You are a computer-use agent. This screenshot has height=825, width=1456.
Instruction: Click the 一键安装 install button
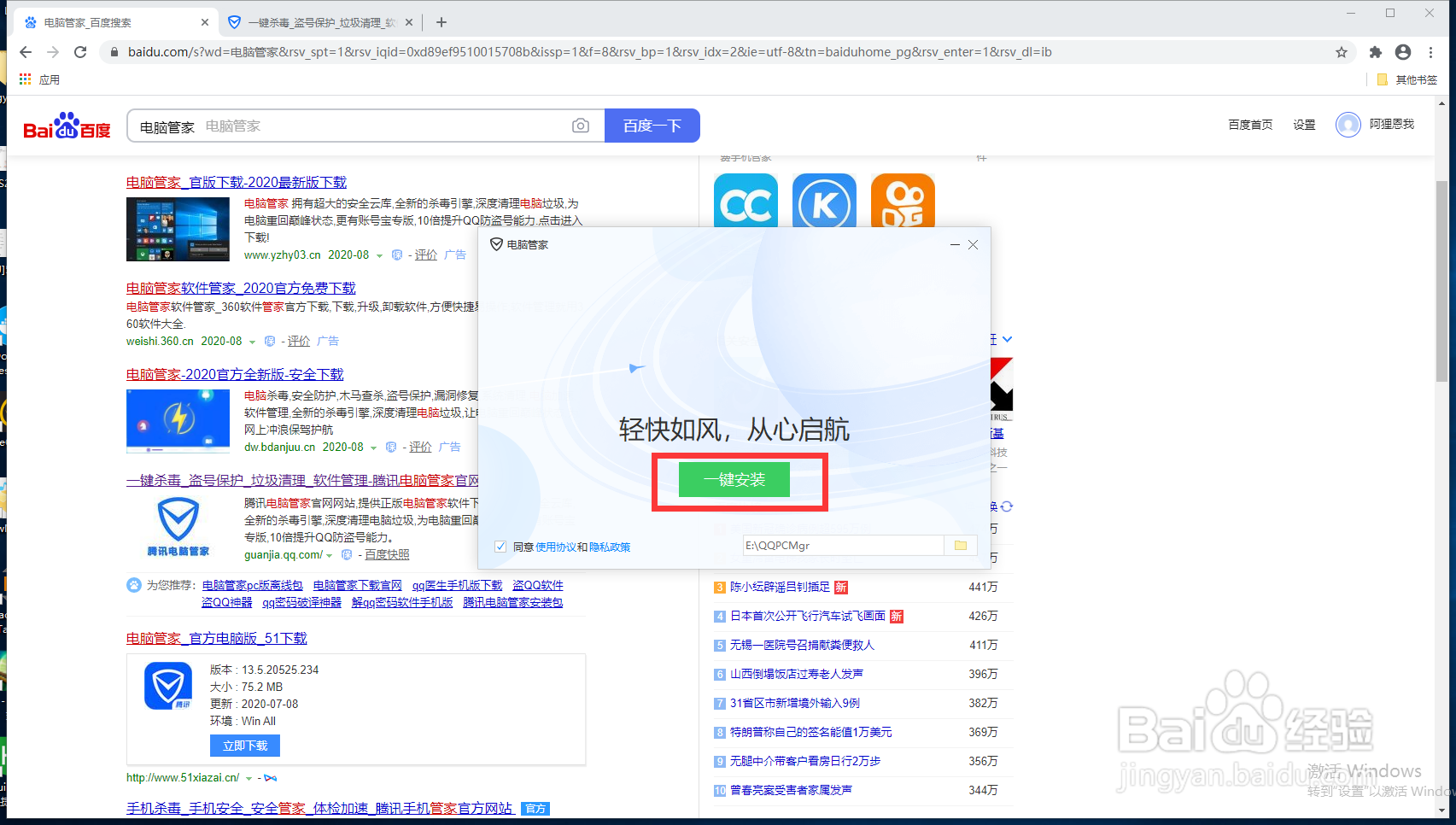click(x=734, y=480)
